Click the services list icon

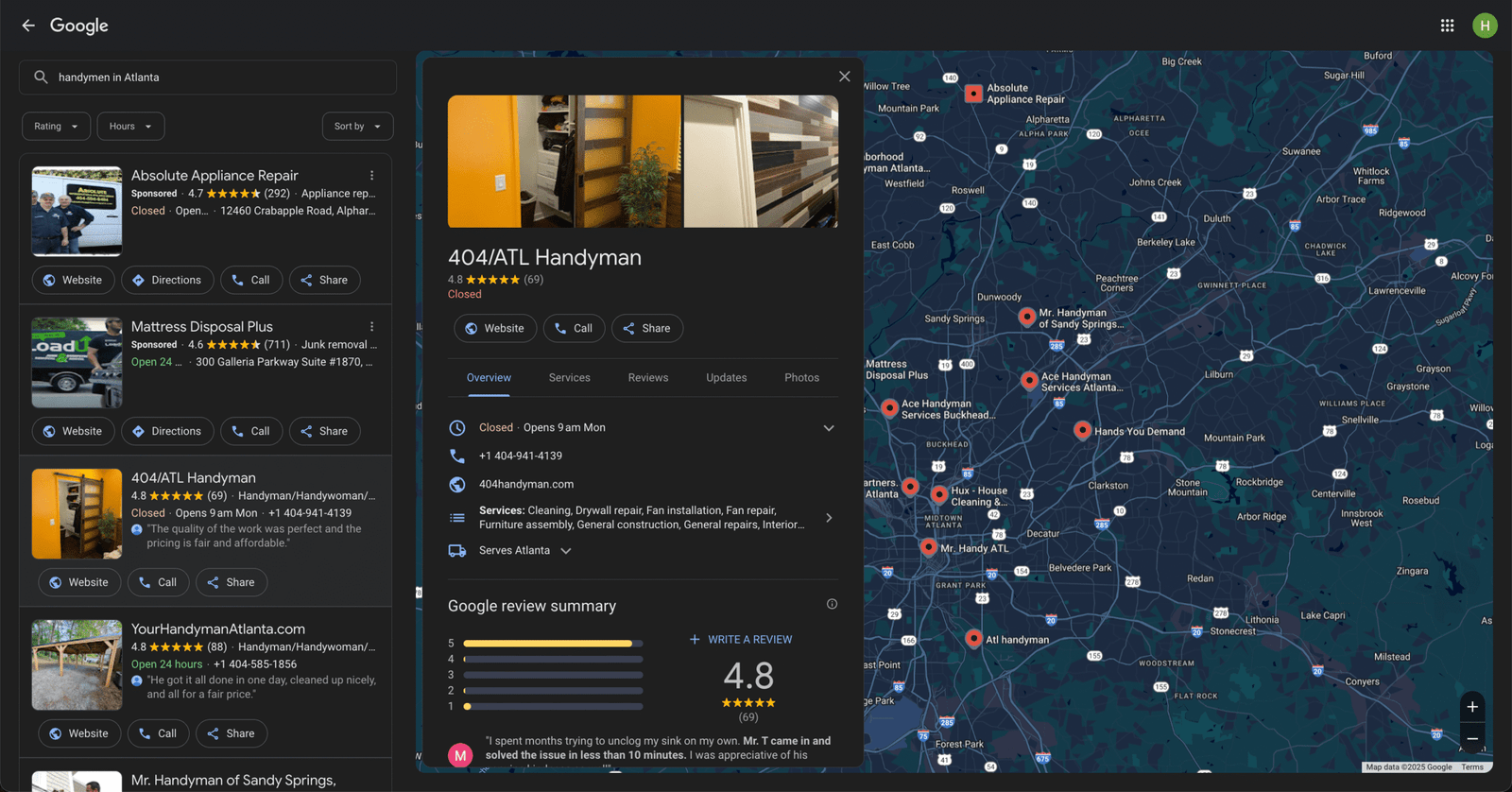457,517
